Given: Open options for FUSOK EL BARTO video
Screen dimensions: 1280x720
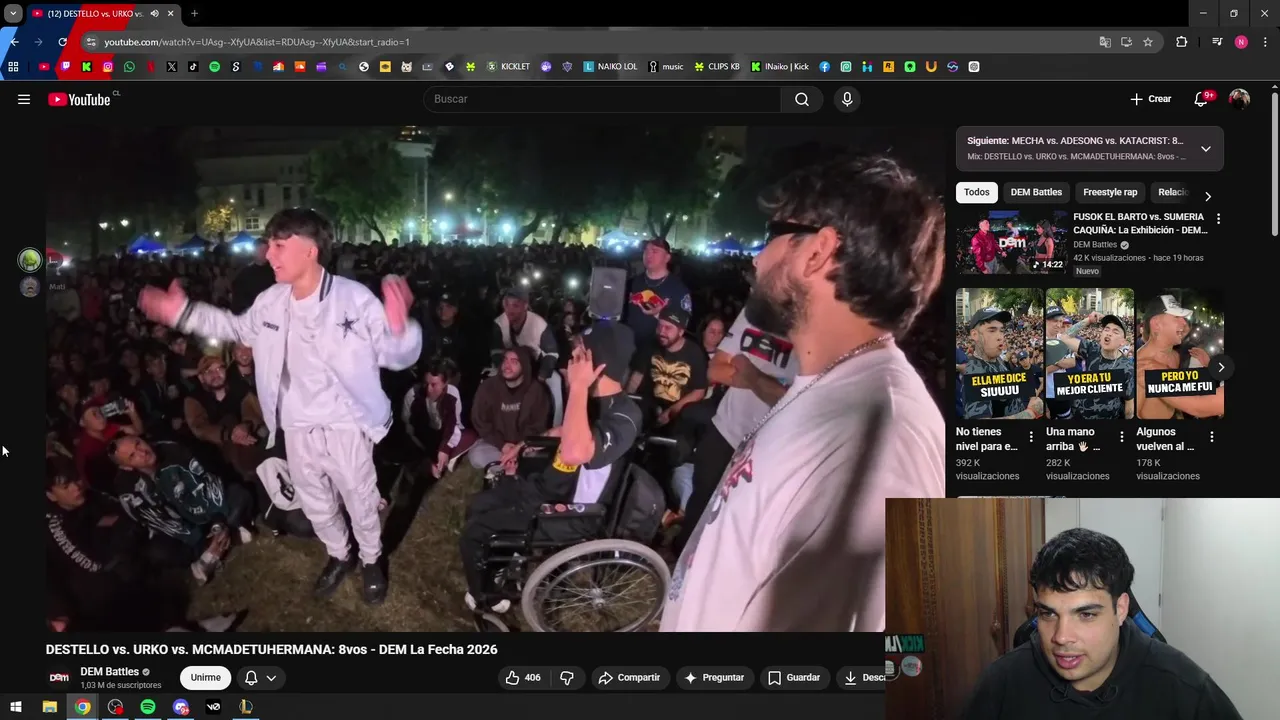Looking at the screenshot, I should click(x=1217, y=218).
